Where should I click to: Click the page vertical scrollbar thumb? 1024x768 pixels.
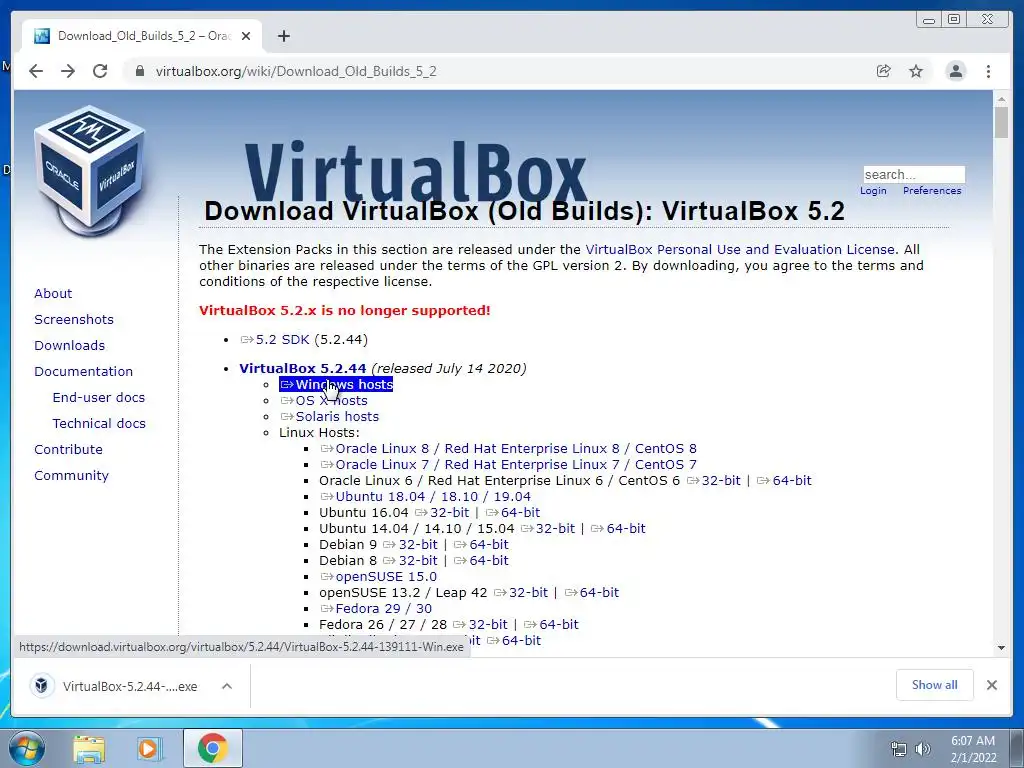[1001, 122]
